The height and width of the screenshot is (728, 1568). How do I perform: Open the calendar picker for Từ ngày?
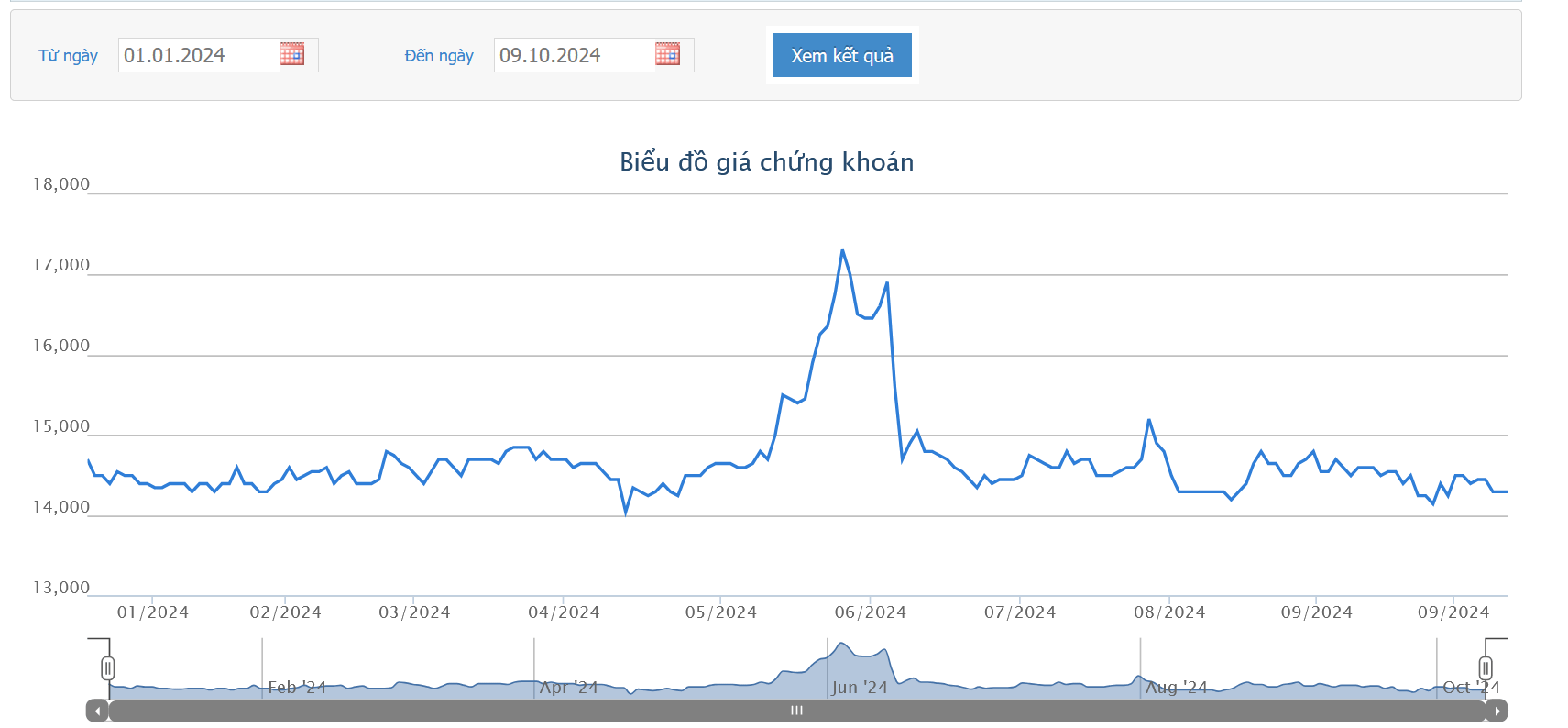pyautogui.click(x=291, y=54)
